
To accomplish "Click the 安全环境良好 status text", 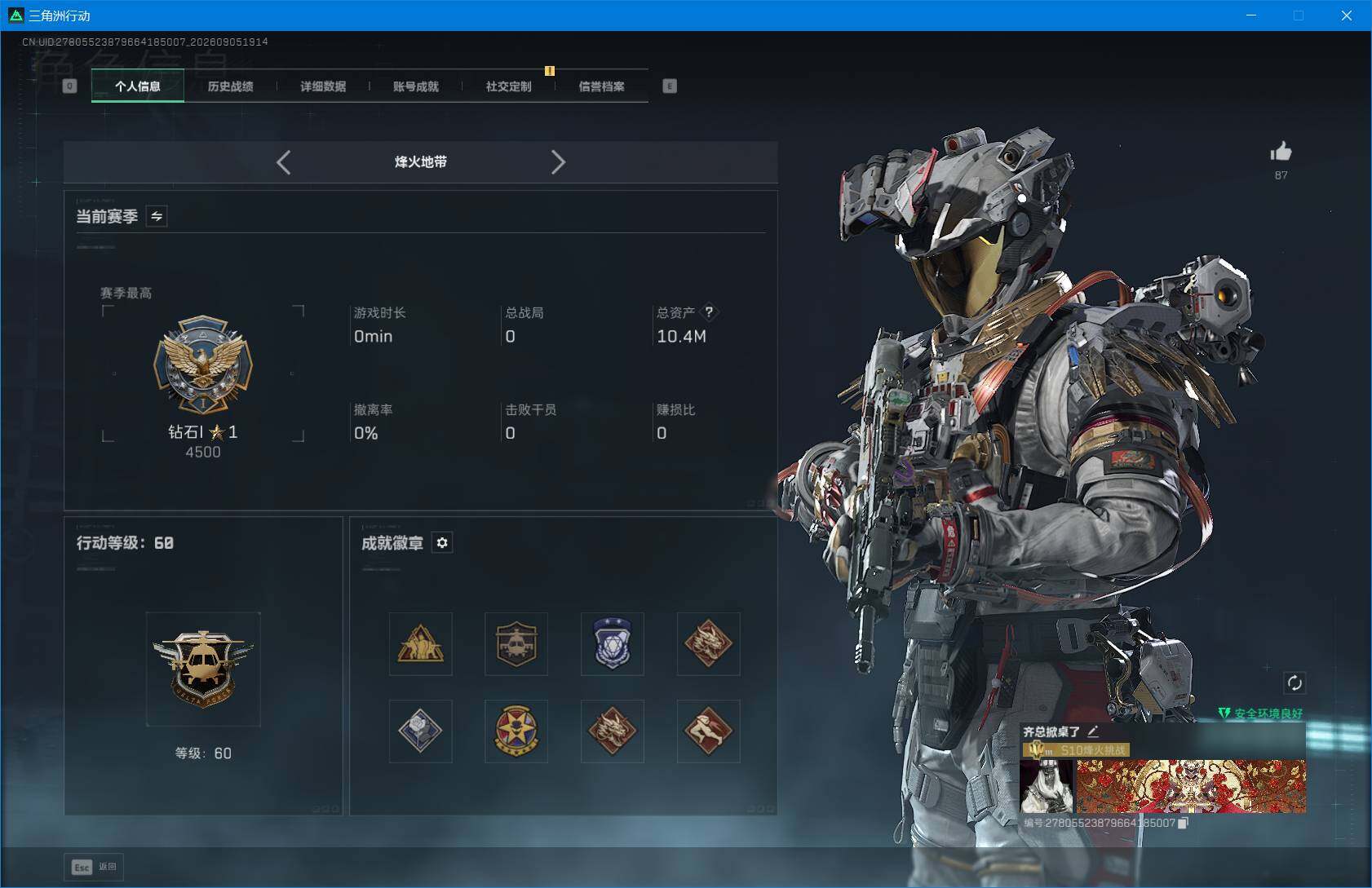I will pyautogui.click(x=1268, y=713).
